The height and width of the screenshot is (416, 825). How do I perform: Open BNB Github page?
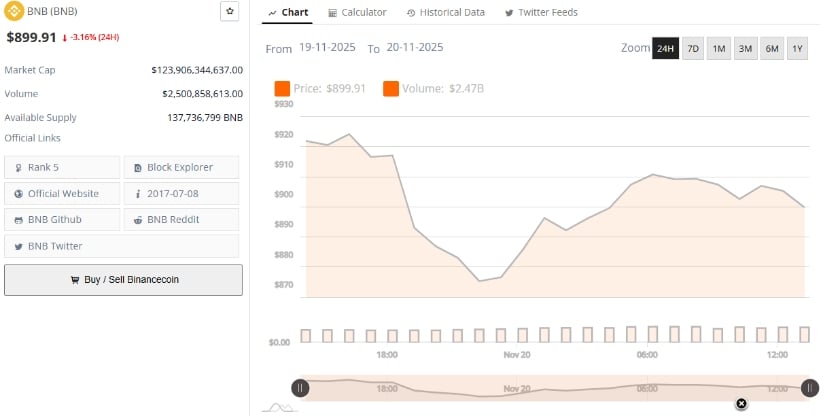click(x=62, y=219)
